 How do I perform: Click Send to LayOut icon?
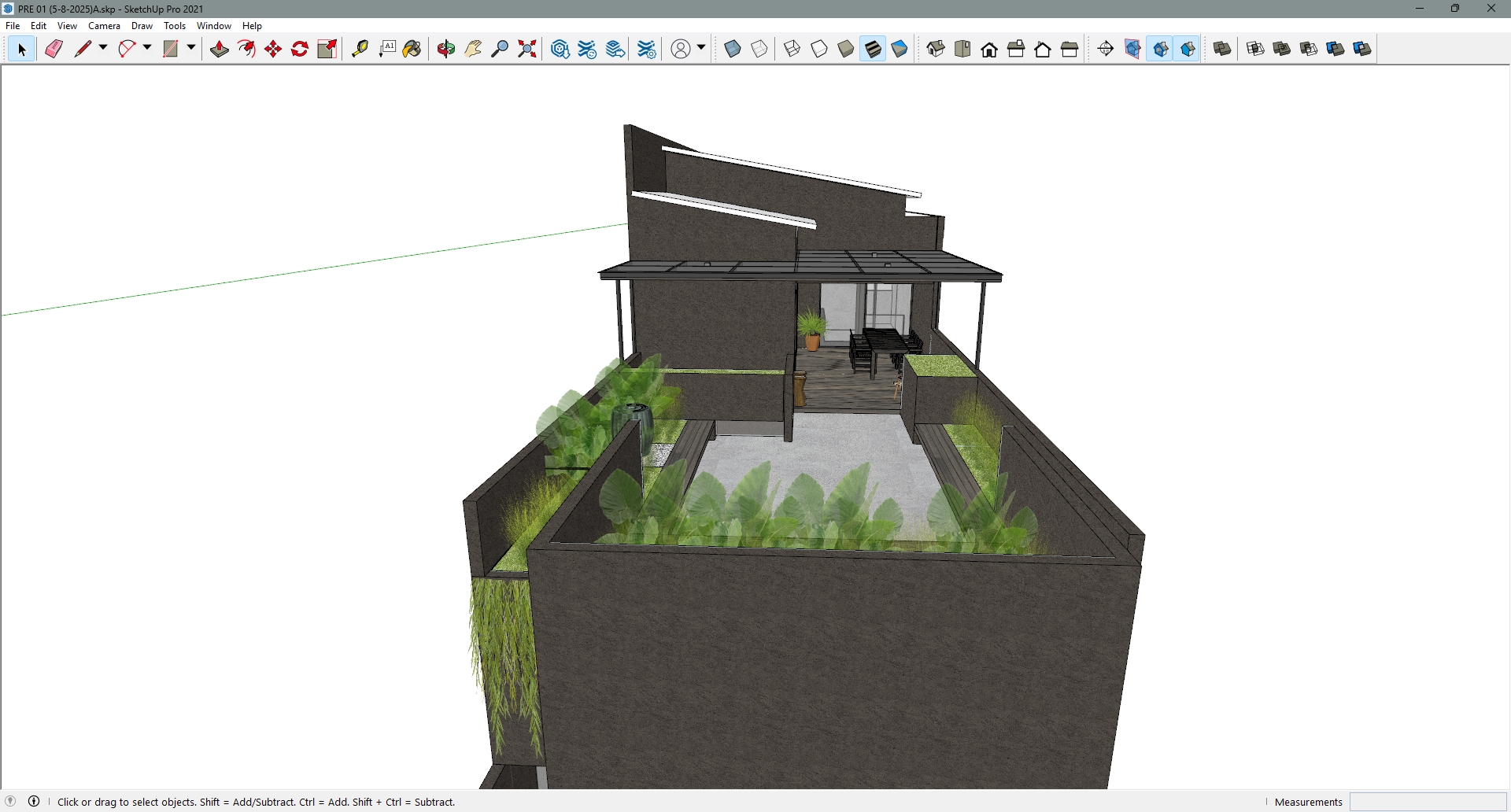tap(615, 49)
